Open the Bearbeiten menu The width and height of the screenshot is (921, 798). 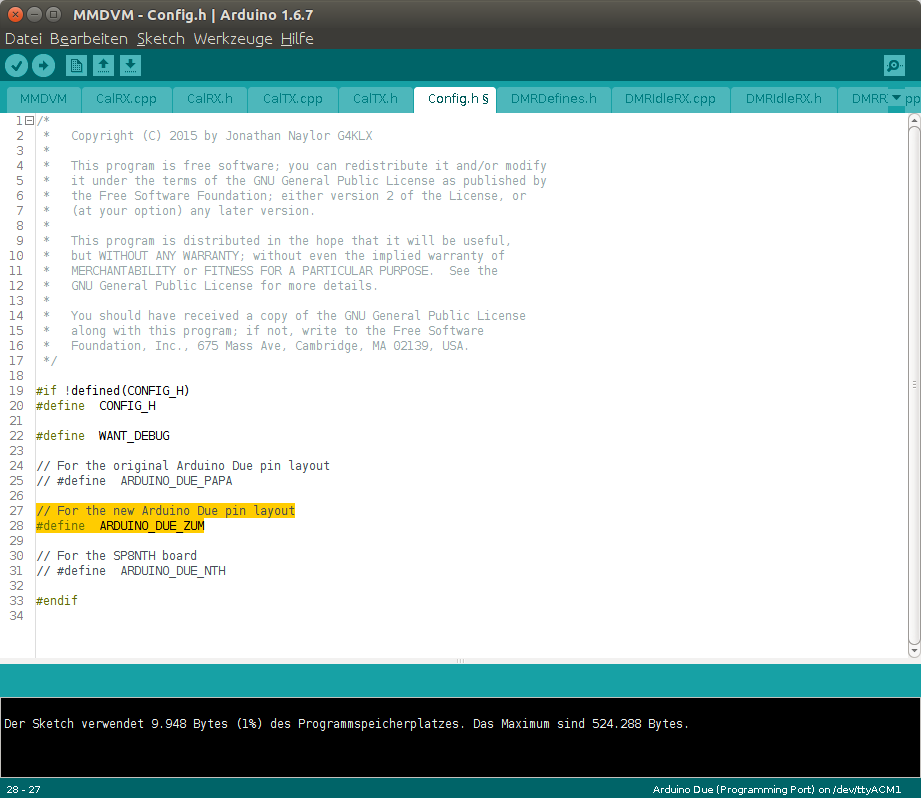tap(89, 39)
